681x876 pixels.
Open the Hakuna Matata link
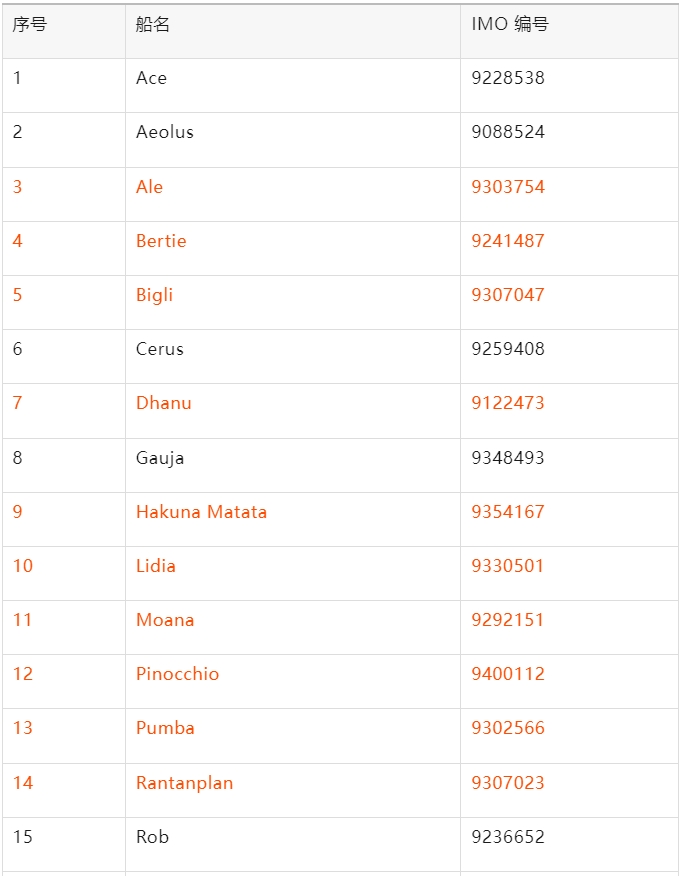point(201,512)
